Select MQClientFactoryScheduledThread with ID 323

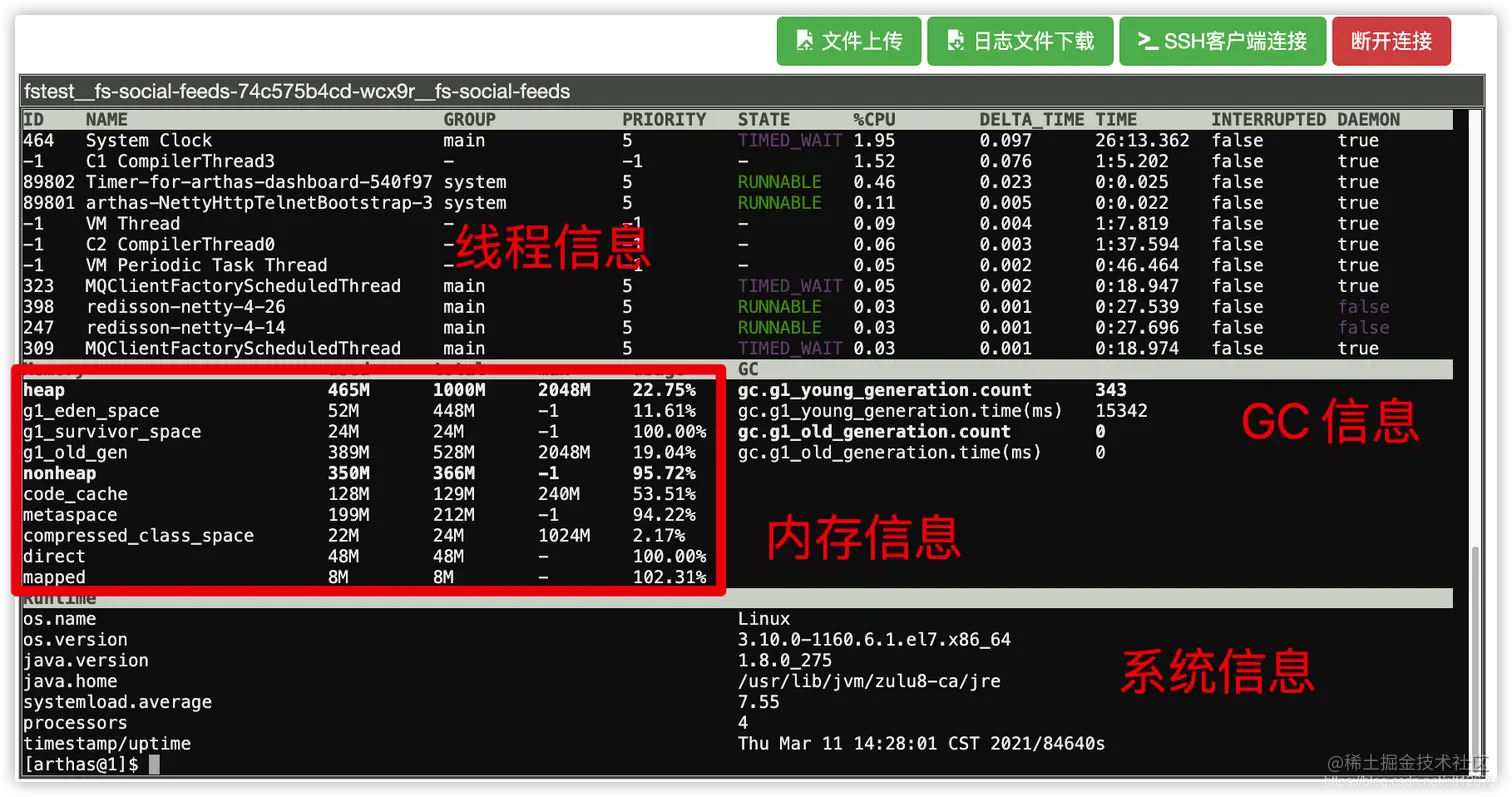[x=243, y=287]
